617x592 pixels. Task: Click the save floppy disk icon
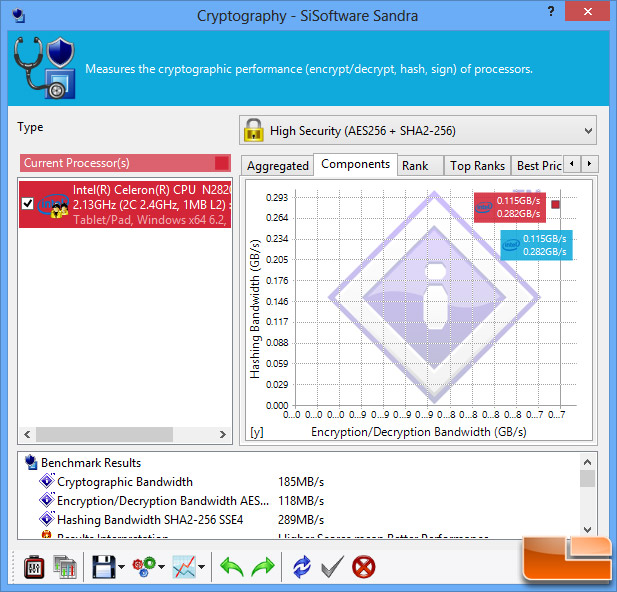[104, 567]
